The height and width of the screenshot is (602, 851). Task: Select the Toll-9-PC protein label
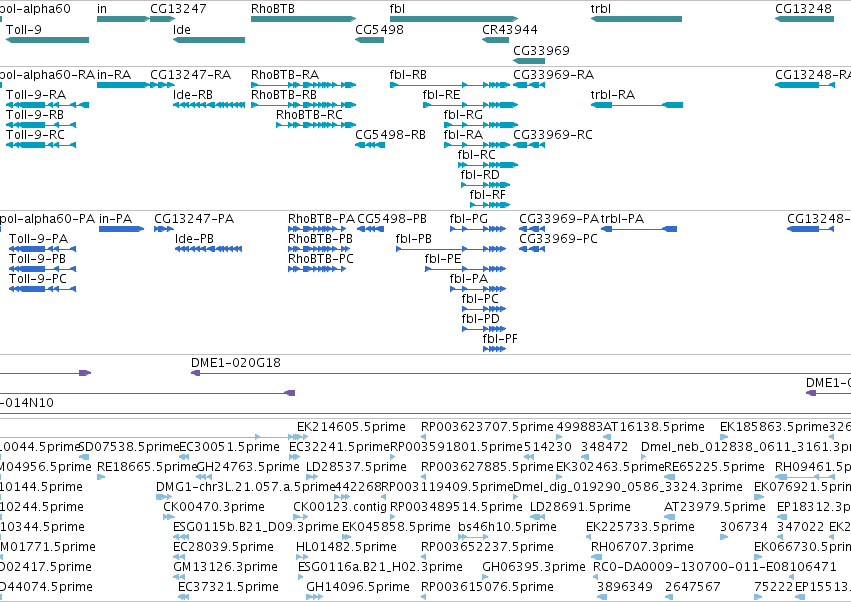point(38,279)
